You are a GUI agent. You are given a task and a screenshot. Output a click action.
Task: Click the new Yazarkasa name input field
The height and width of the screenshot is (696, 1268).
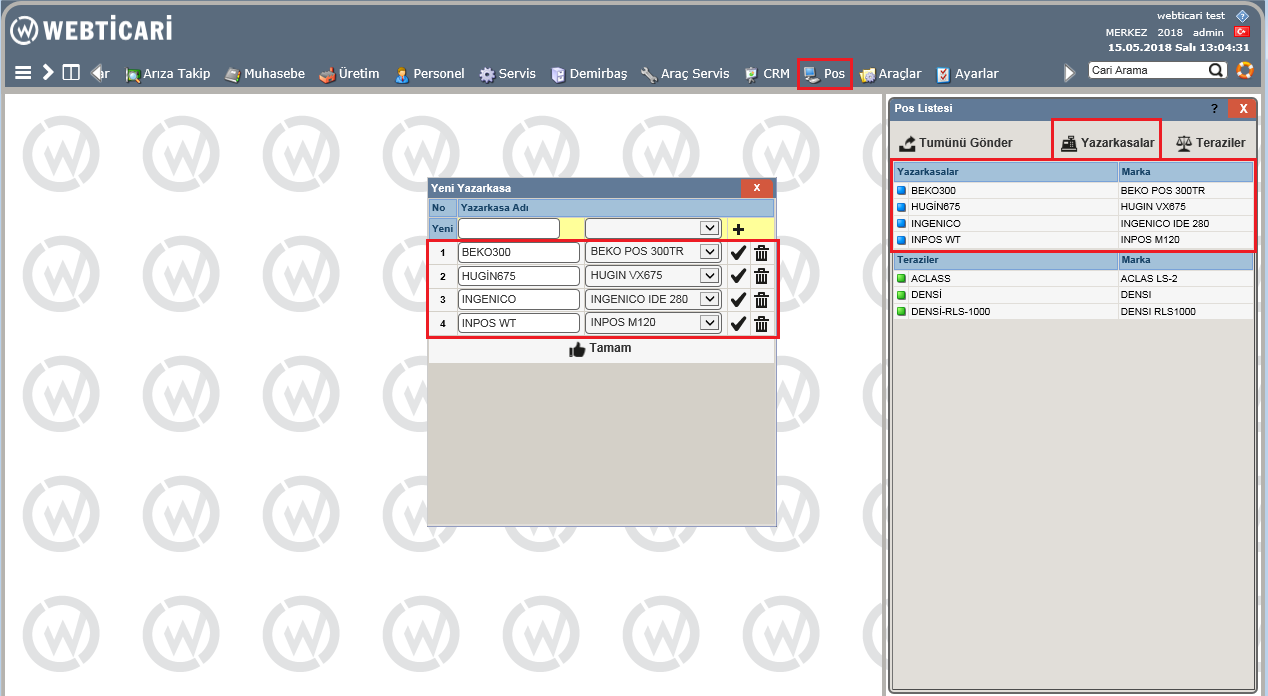click(x=509, y=229)
